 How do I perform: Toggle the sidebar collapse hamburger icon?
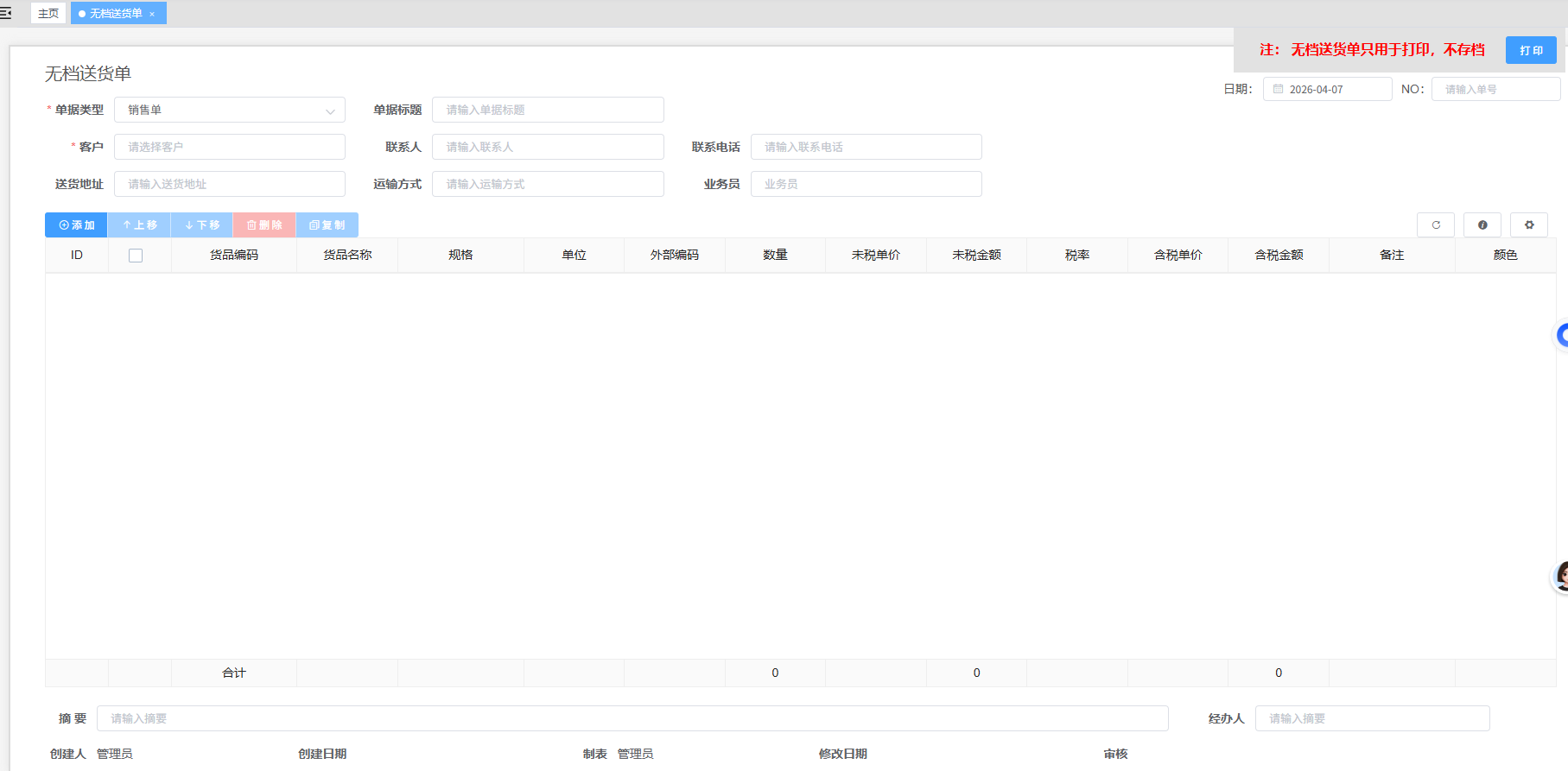click(6, 13)
